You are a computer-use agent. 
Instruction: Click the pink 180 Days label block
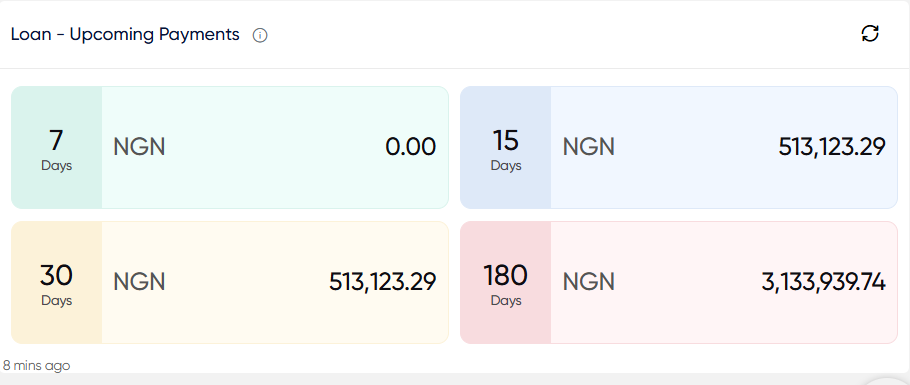click(x=505, y=282)
